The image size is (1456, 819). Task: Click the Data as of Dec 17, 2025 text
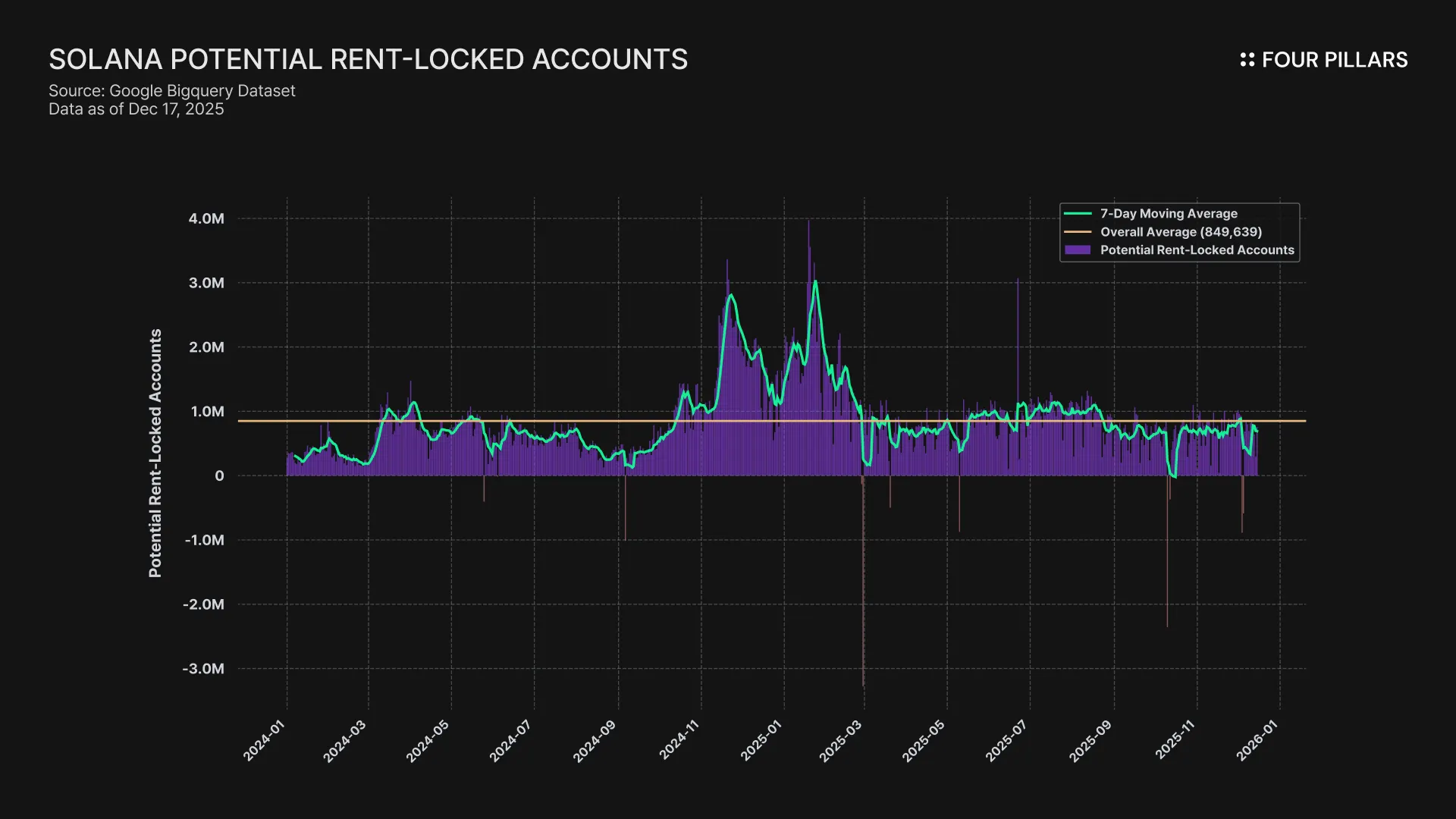tap(136, 109)
